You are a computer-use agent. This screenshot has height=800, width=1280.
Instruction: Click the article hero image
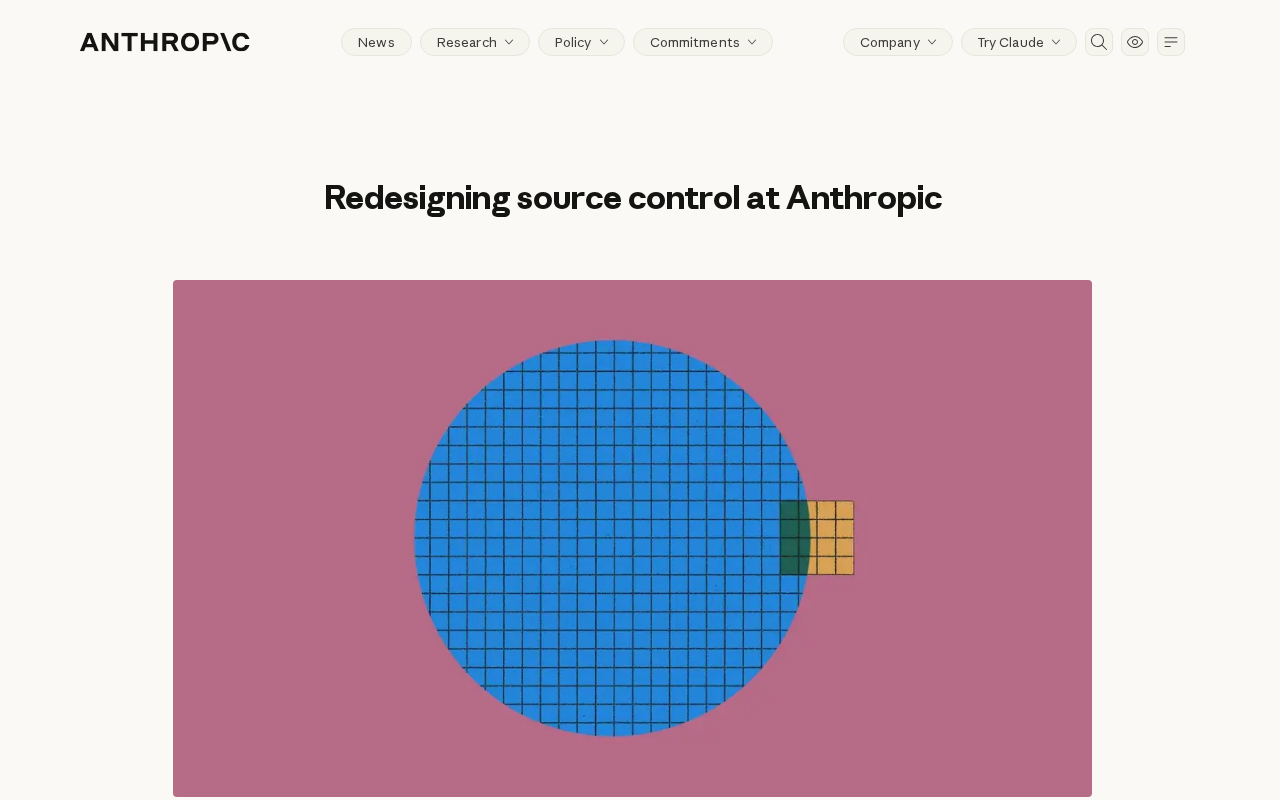tap(632, 538)
